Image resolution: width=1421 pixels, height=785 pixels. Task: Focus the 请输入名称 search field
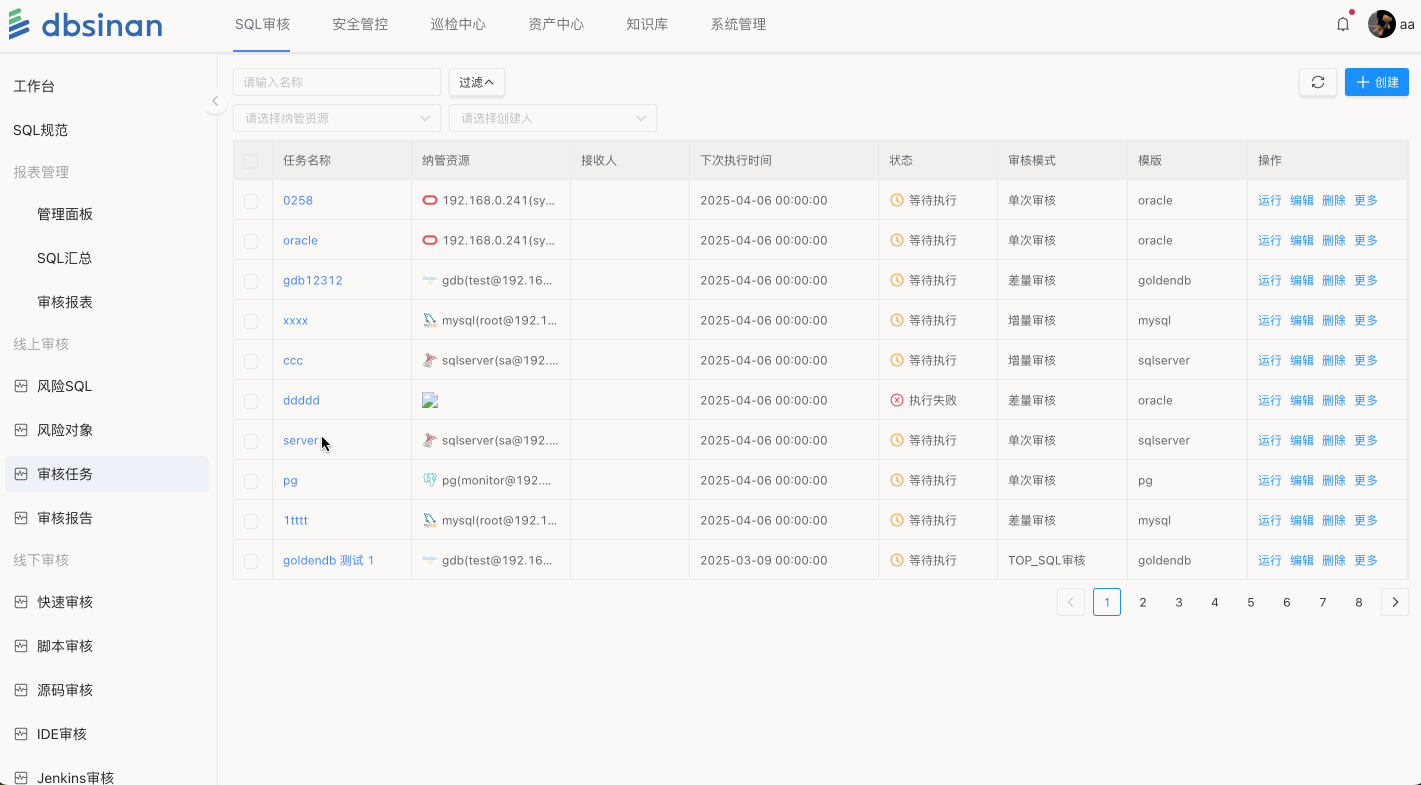(x=336, y=82)
